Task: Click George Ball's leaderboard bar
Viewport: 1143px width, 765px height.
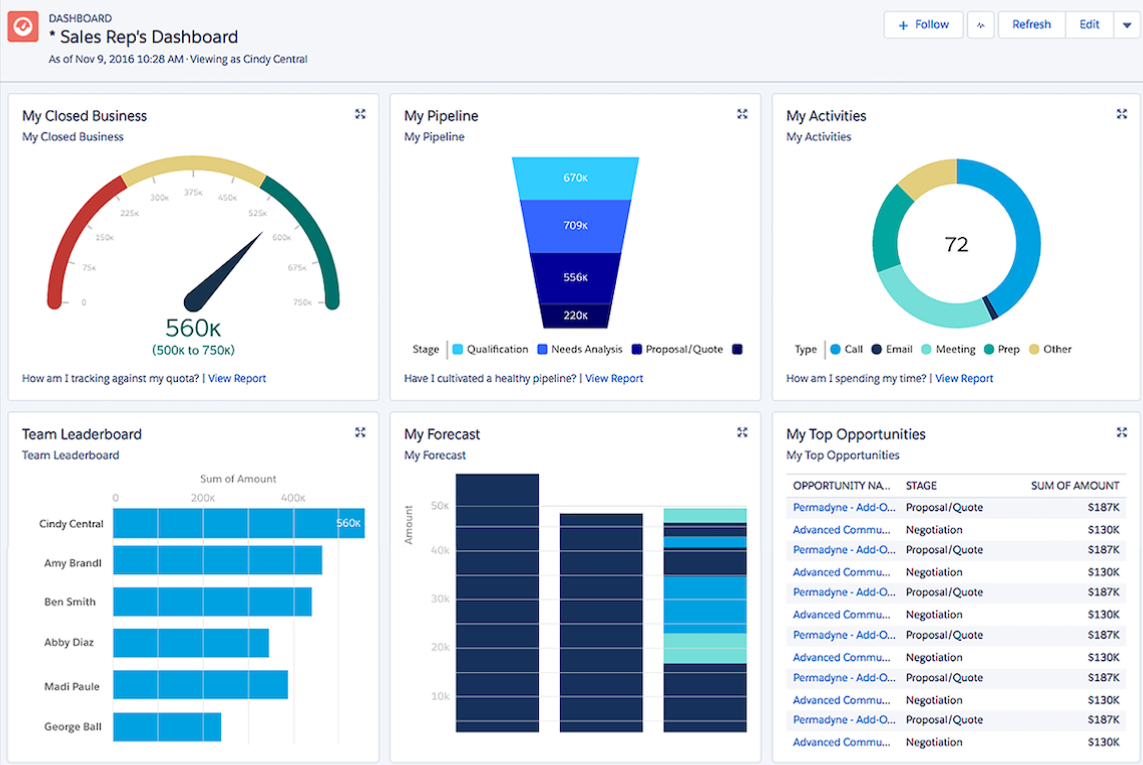Action: [x=167, y=727]
